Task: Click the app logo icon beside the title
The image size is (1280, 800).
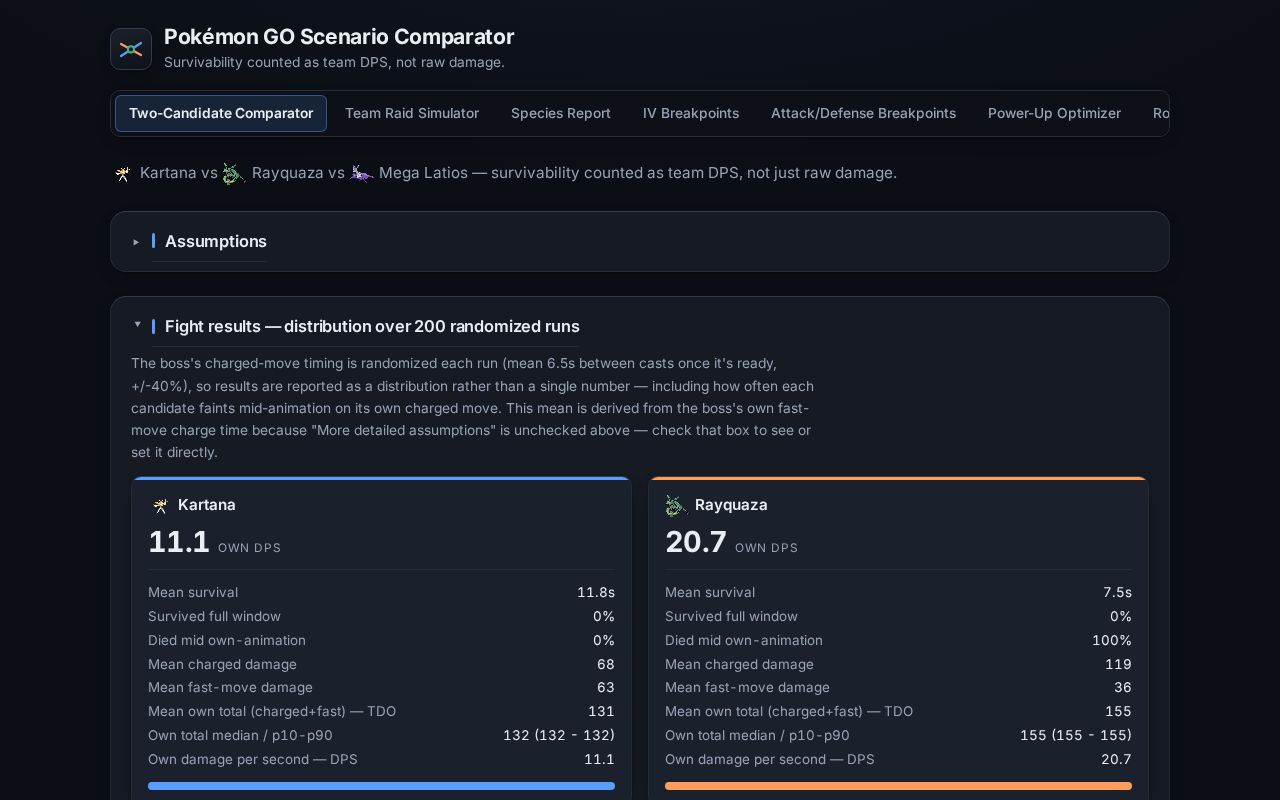Action: click(131, 49)
